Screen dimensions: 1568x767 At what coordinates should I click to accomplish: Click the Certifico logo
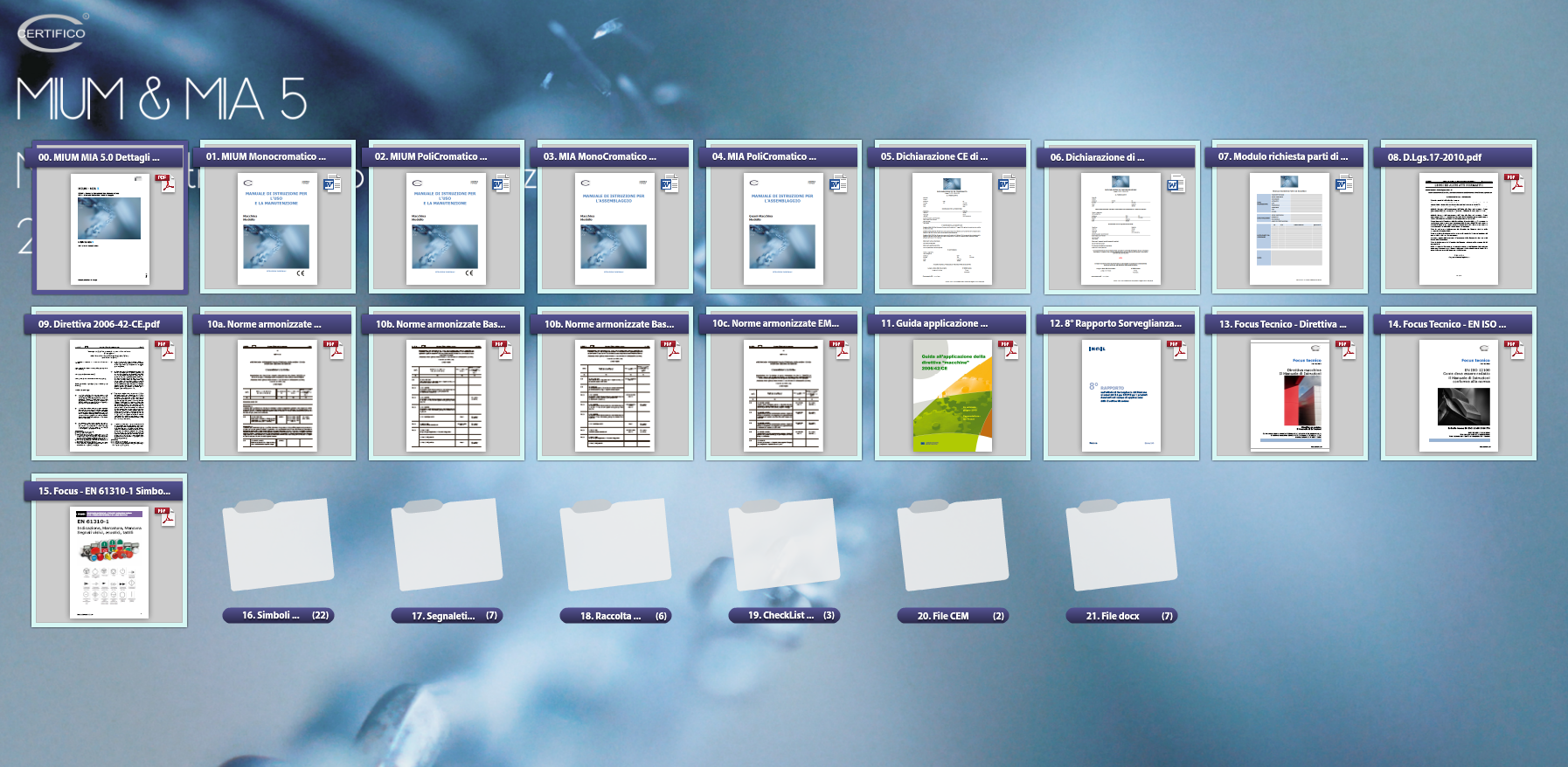(x=52, y=33)
